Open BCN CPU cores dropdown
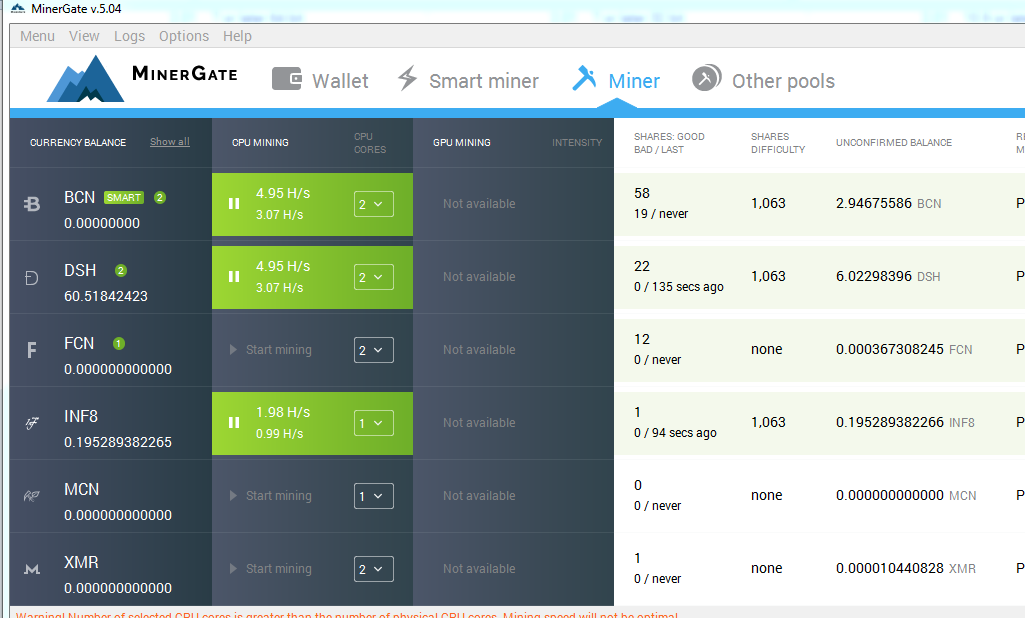 pos(374,204)
